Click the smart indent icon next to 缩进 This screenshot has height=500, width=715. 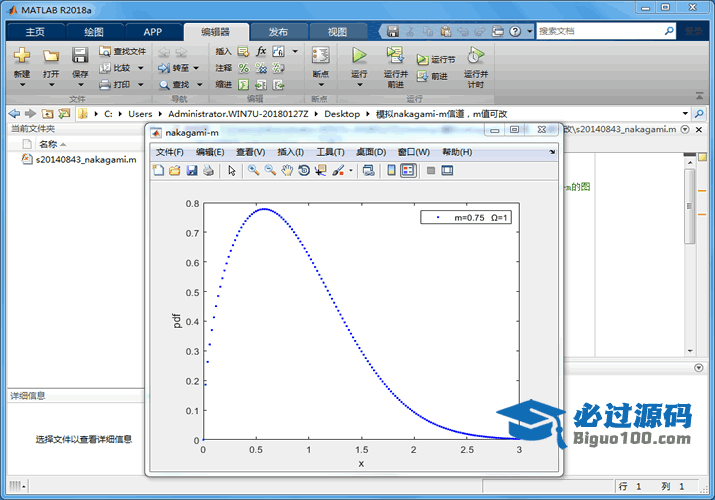coord(244,85)
